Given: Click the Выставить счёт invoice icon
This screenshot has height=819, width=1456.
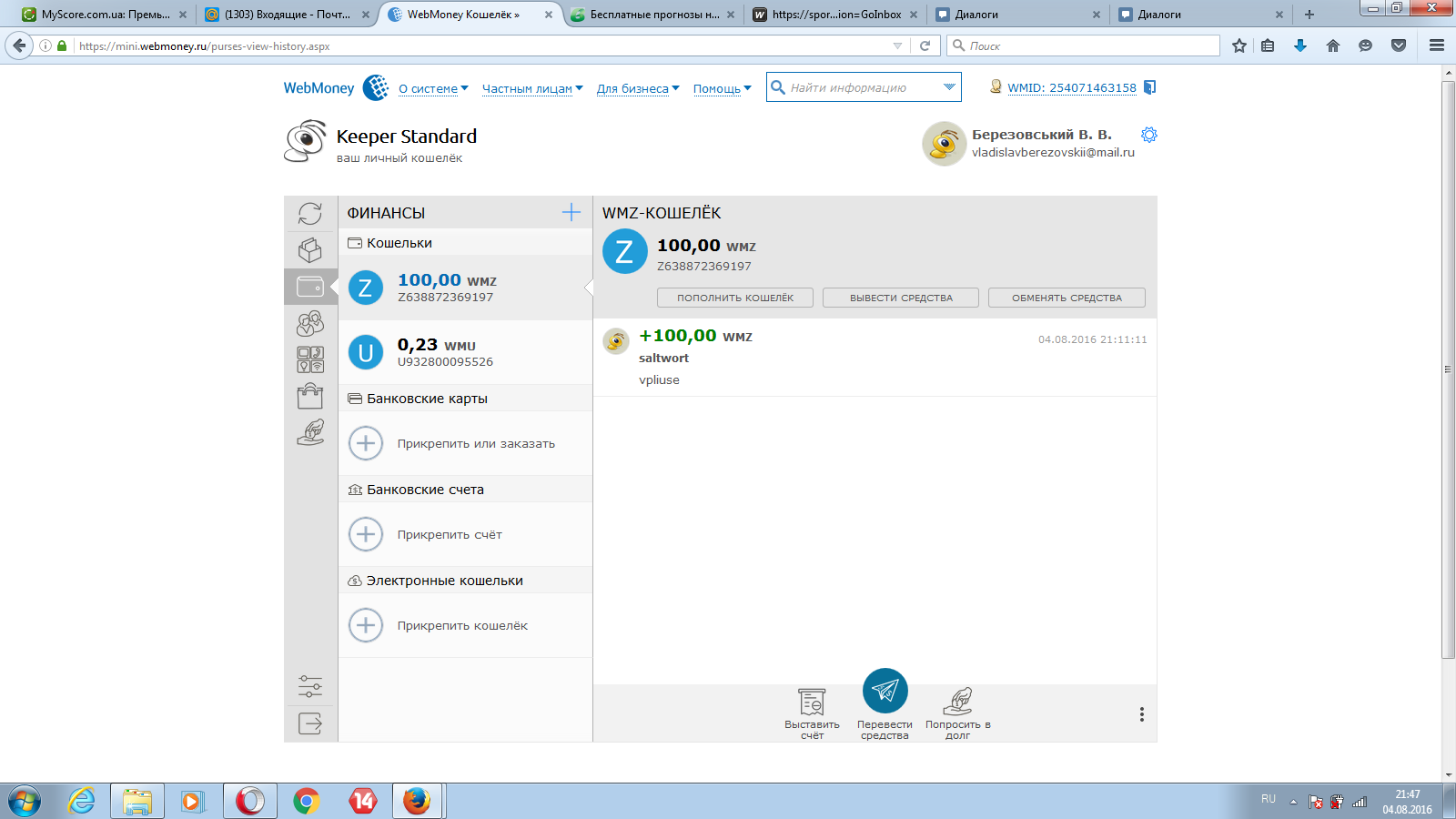Looking at the screenshot, I should pyautogui.click(x=812, y=703).
